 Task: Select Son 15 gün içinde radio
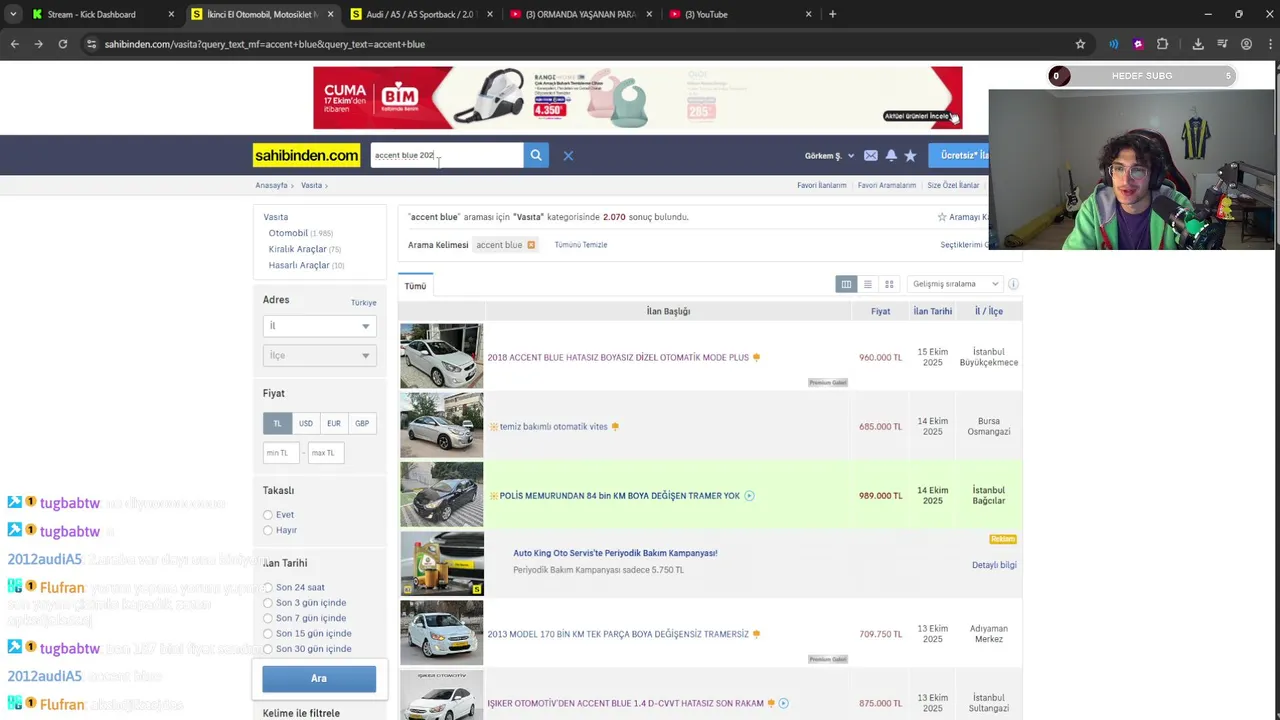pyautogui.click(x=268, y=634)
